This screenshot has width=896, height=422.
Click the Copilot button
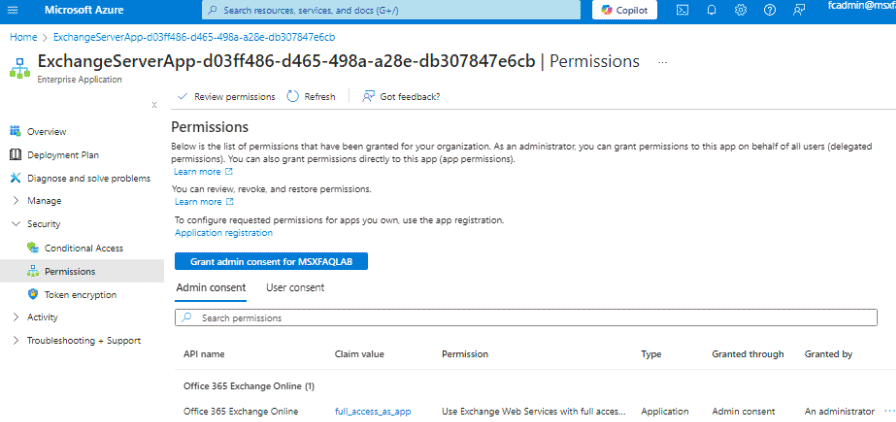(x=624, y=10)
